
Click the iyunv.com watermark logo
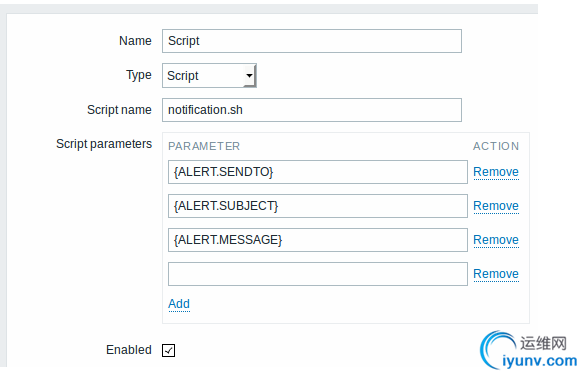[x=528, y=350]
